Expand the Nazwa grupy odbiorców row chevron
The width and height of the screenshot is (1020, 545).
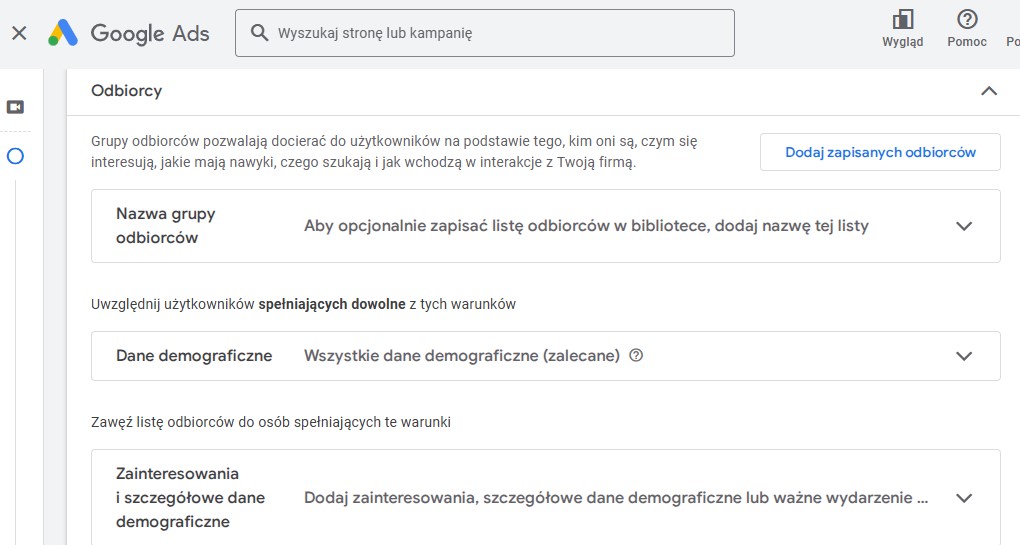(x=963, y=226)
